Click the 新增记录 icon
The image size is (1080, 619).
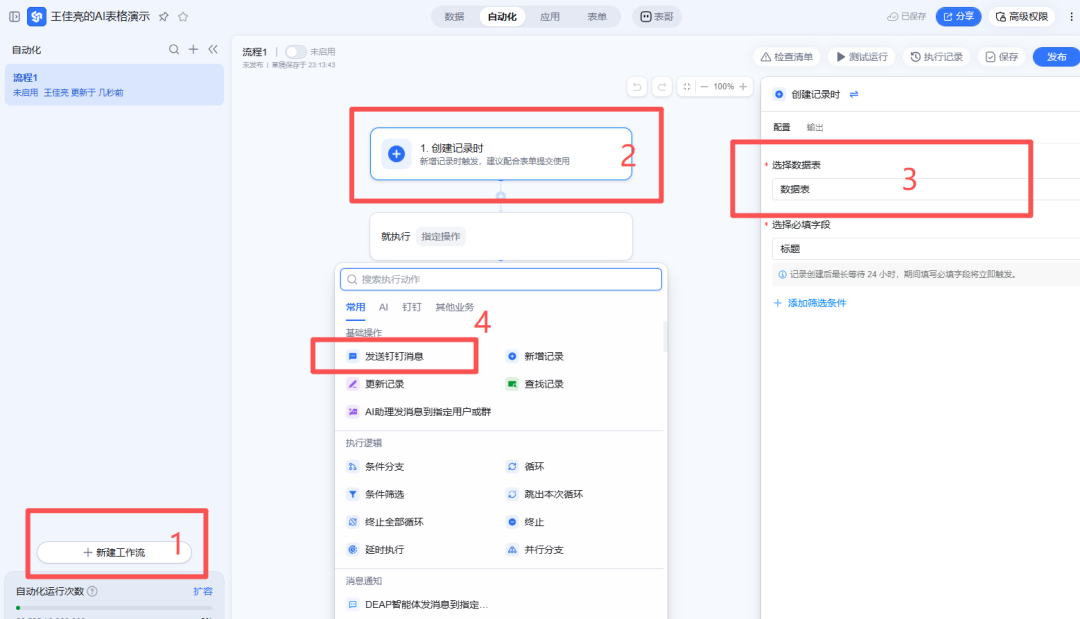click(x=512, y=356)
